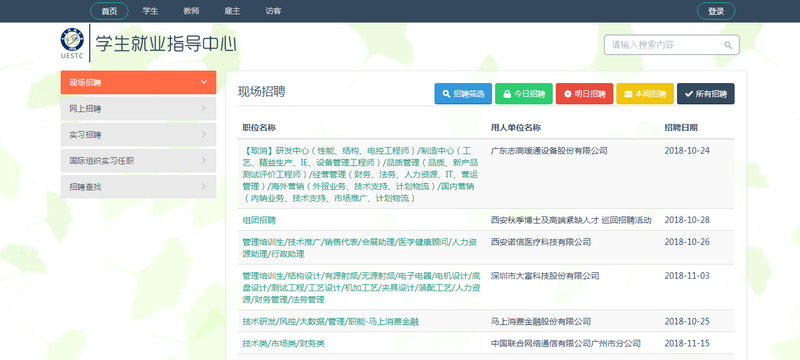The width and height of the screenshot is (800, 360).
Task: Click the UESTC university logo
Action: coord(72,44)
